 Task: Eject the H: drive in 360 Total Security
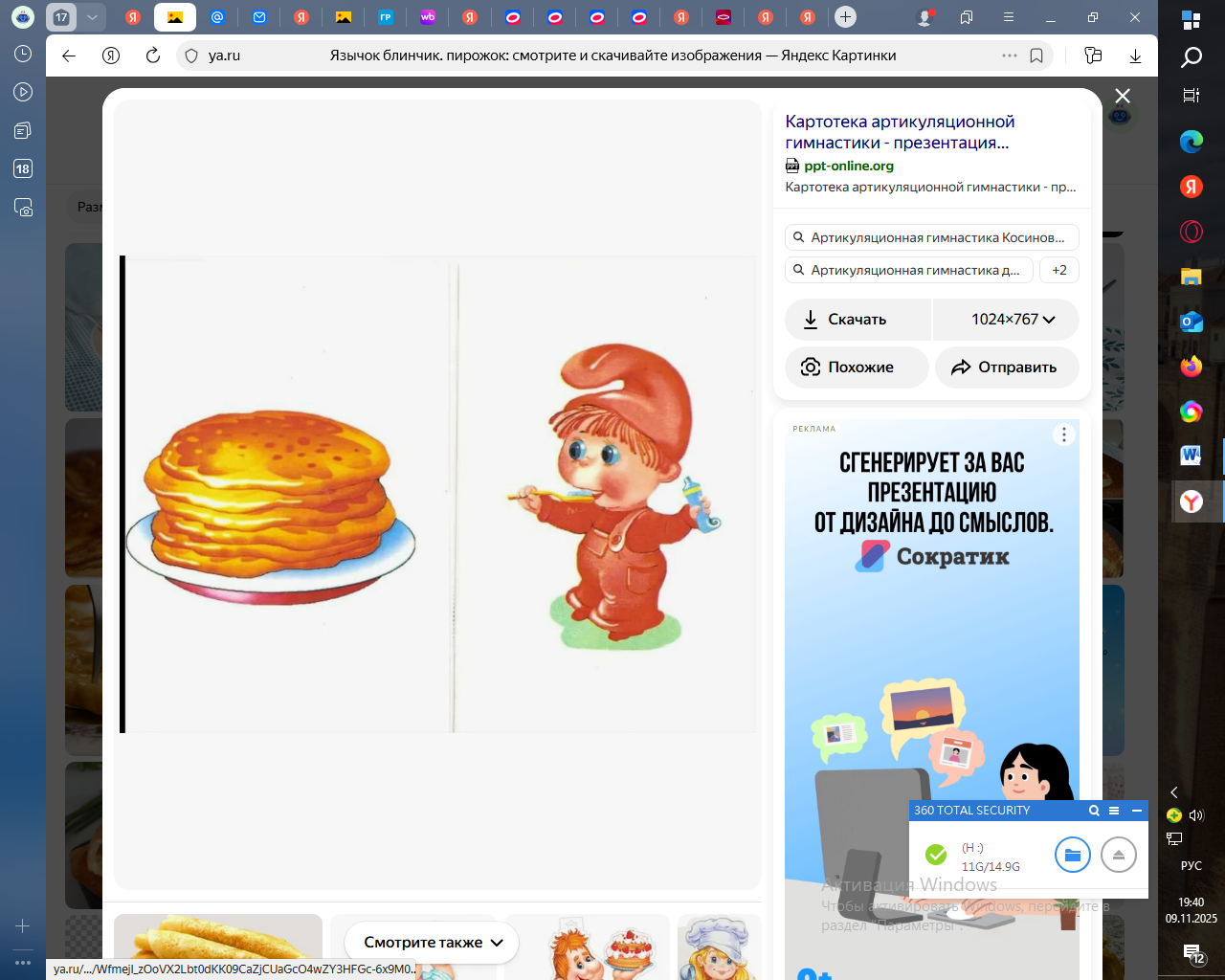[1118, 855]
